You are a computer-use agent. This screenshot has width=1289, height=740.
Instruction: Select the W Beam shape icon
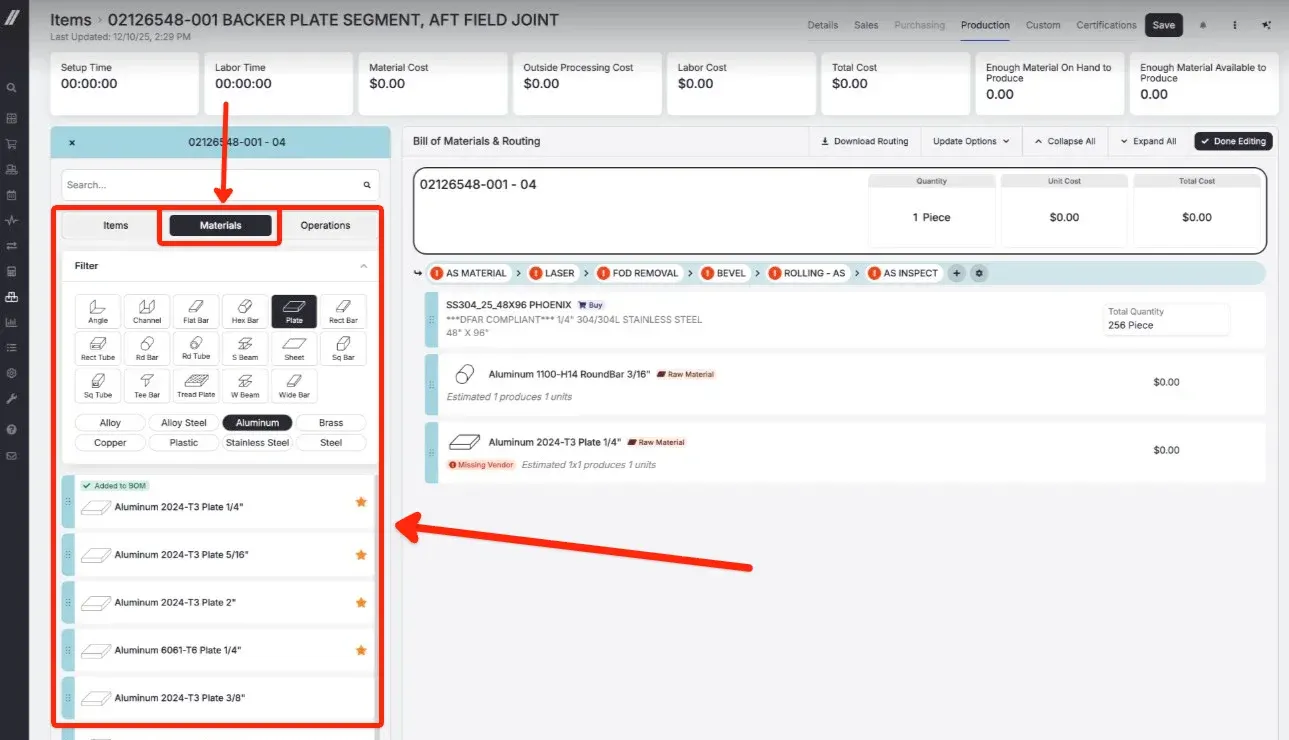244,384
